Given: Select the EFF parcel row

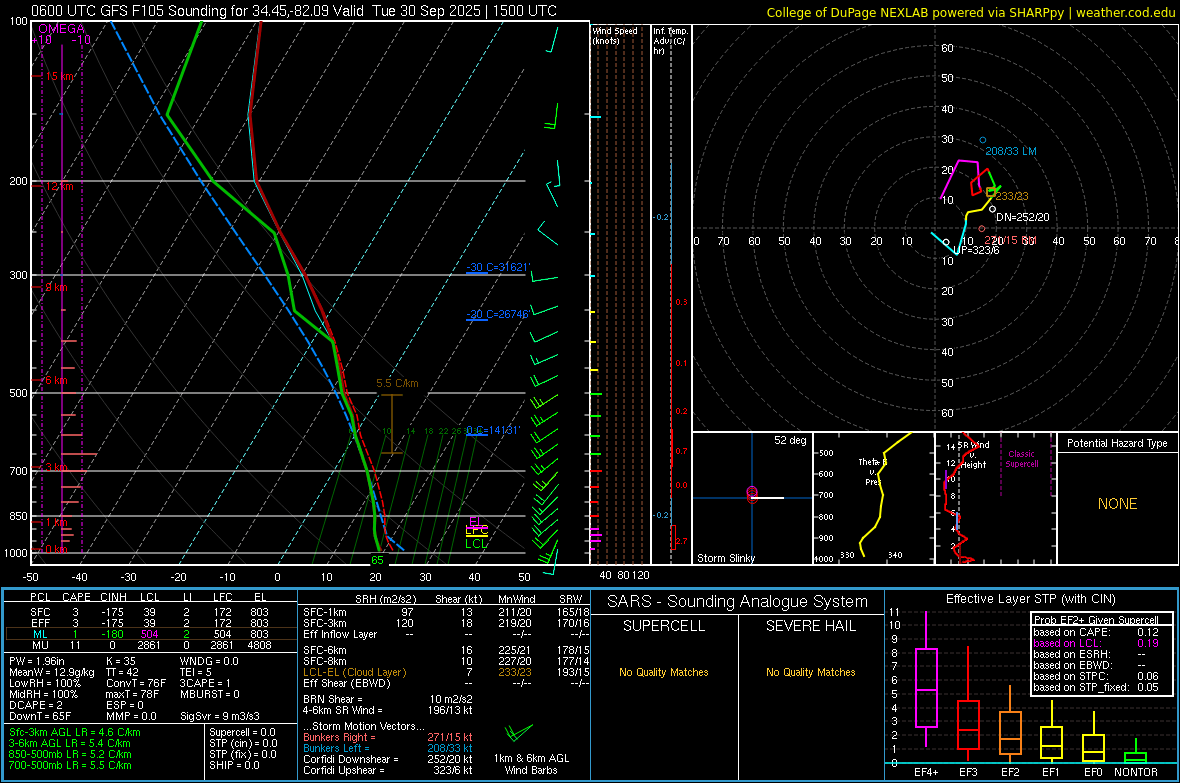Looking at the screenshot, I should pos(150,623).
